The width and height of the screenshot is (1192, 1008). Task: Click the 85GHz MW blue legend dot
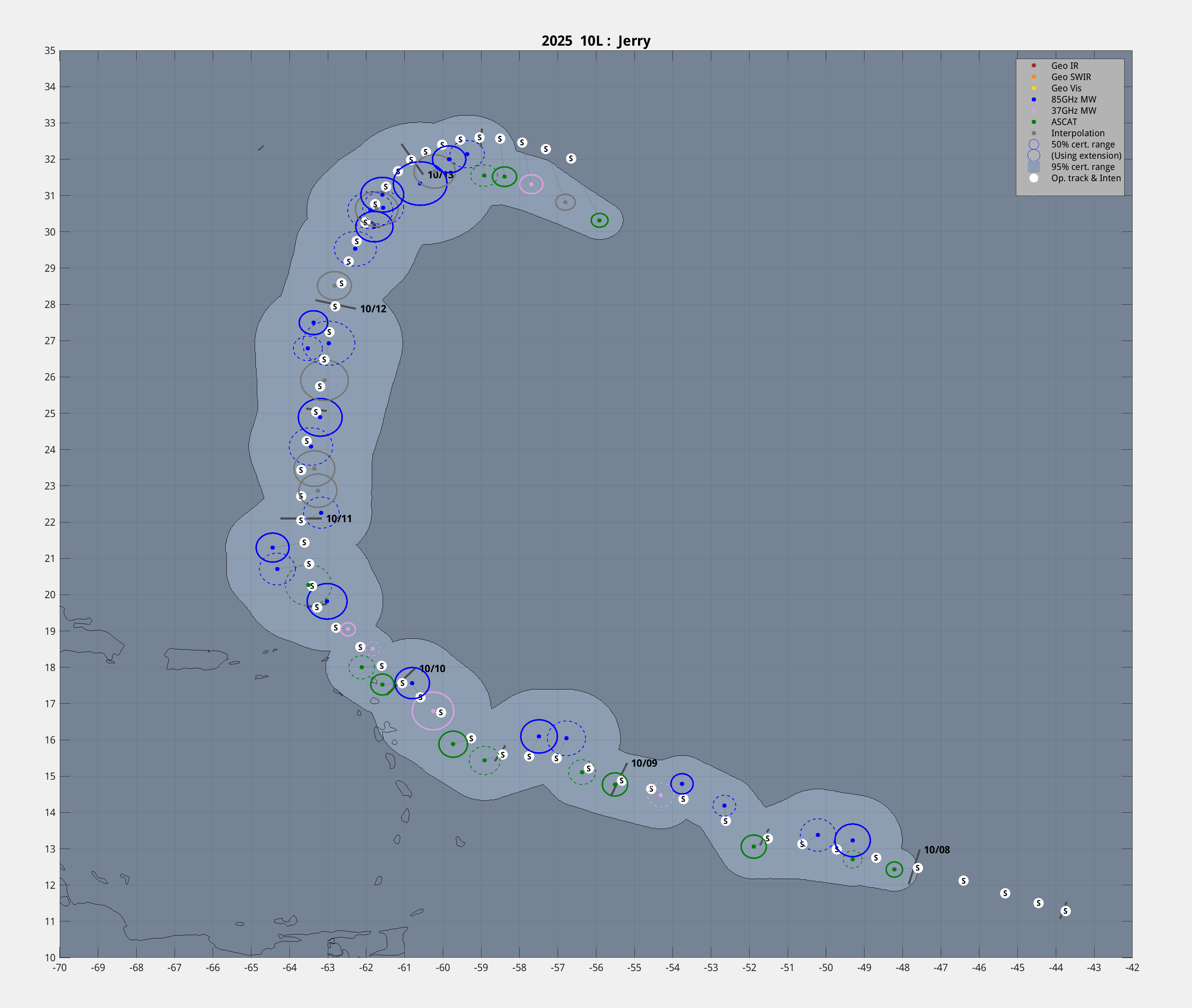(1034, 99)
